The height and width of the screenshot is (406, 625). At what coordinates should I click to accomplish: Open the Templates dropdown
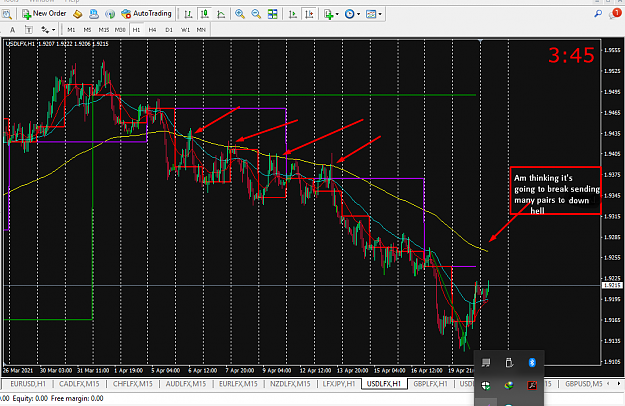374,14
